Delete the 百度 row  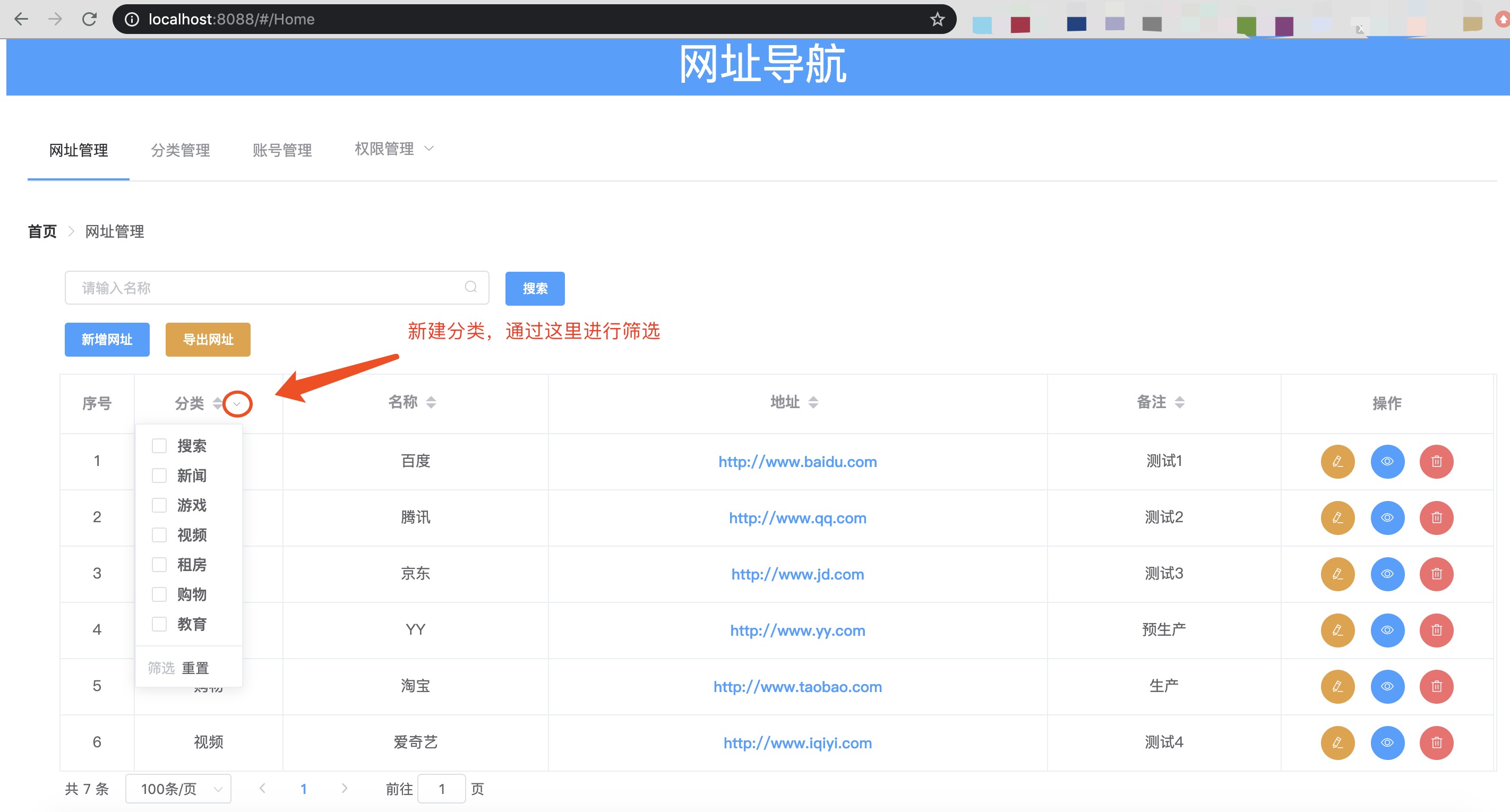(x=1437, y=462)
